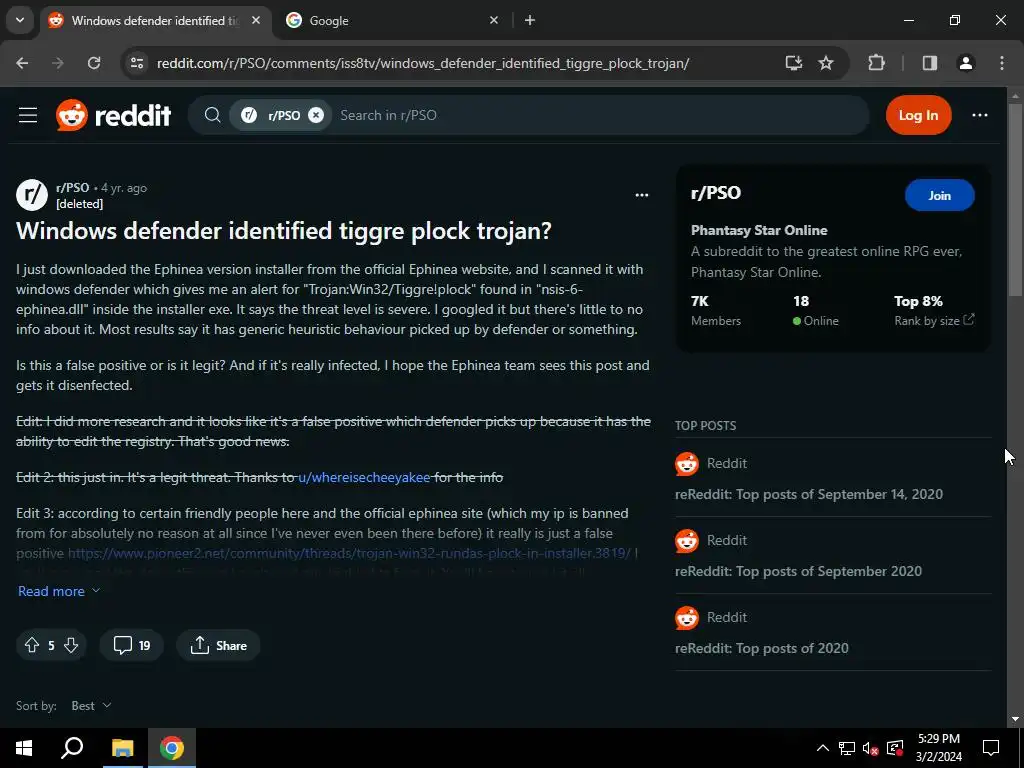This screenshot has height=768, width=1024.
Task: Open the Sort by Best dropdown
Action: (x=91, y=706)
